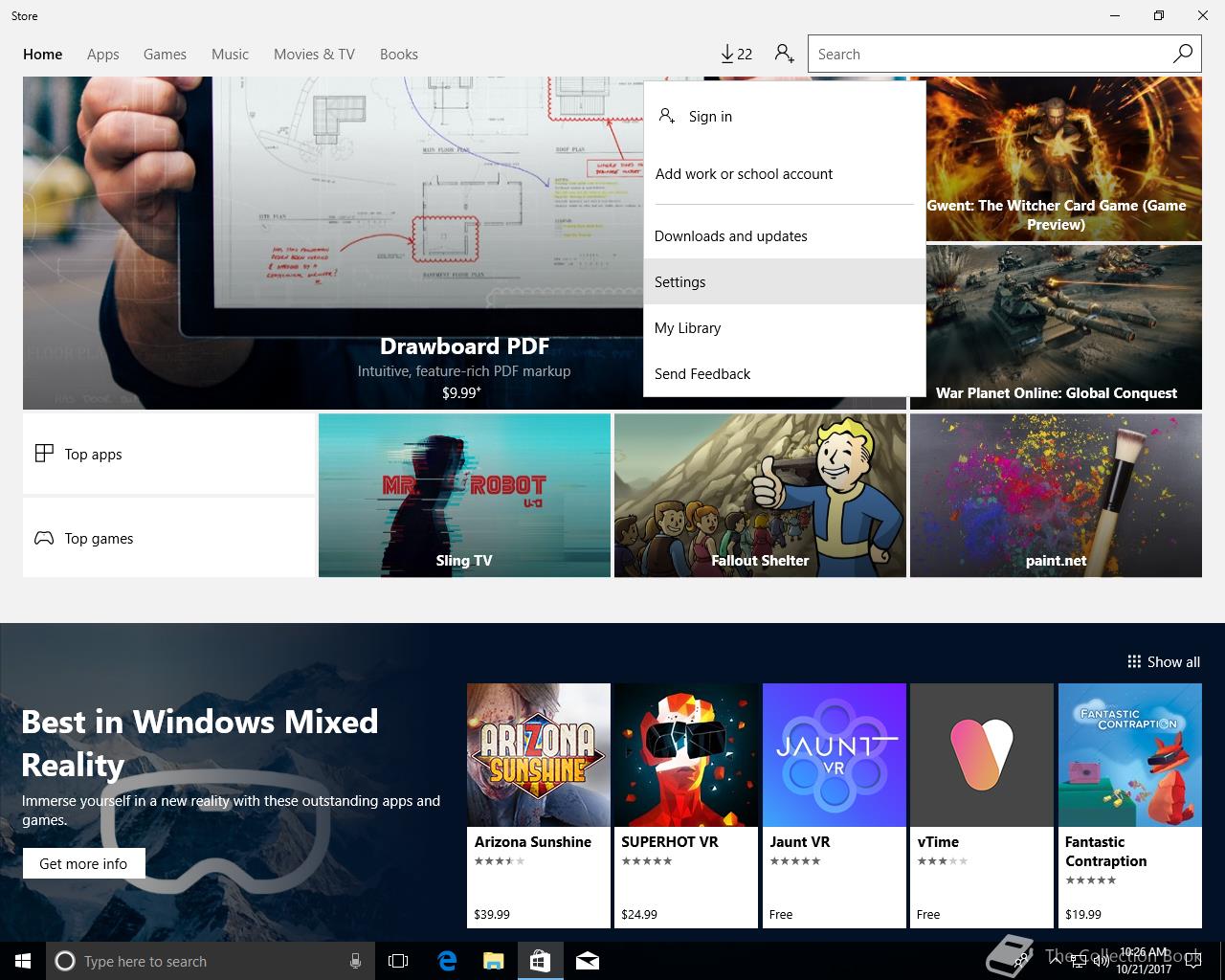Screen dimensions: 1225x980
Task: Click Show all for Mixed Reality
Action: [1164, 661]
